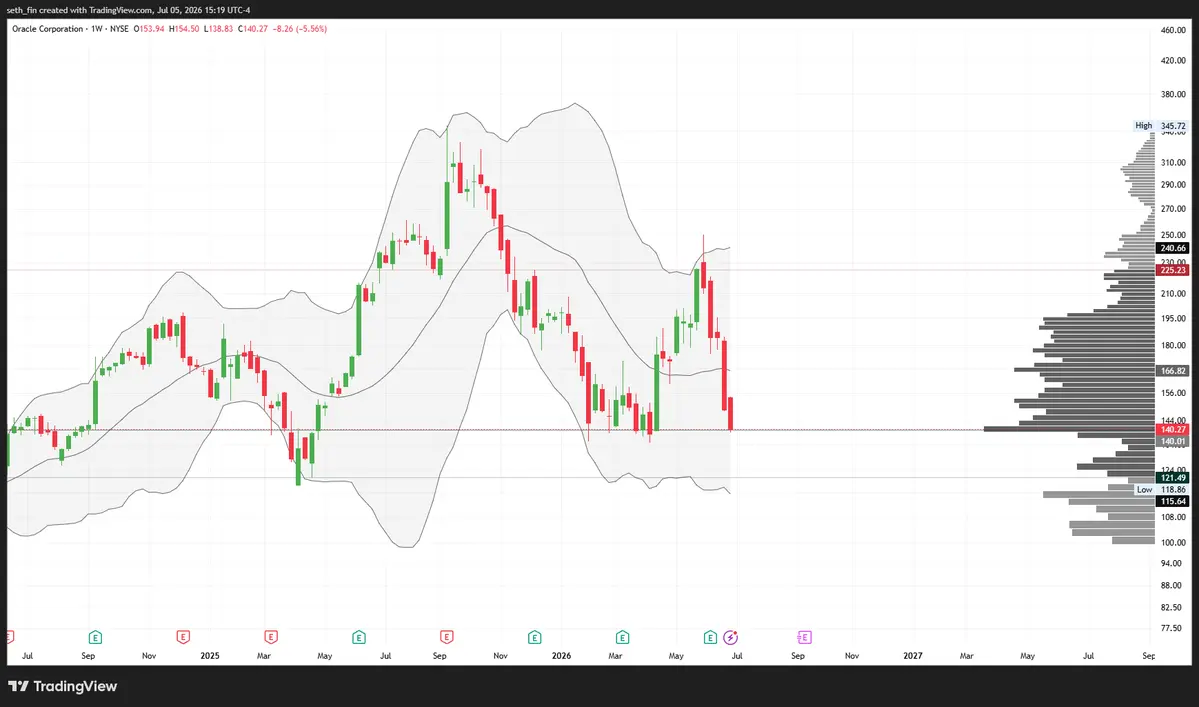Image resolution: width=1199 pixels, height=707 pixels.
Task: Click the high value H154.50
Action: coord(184,29)
